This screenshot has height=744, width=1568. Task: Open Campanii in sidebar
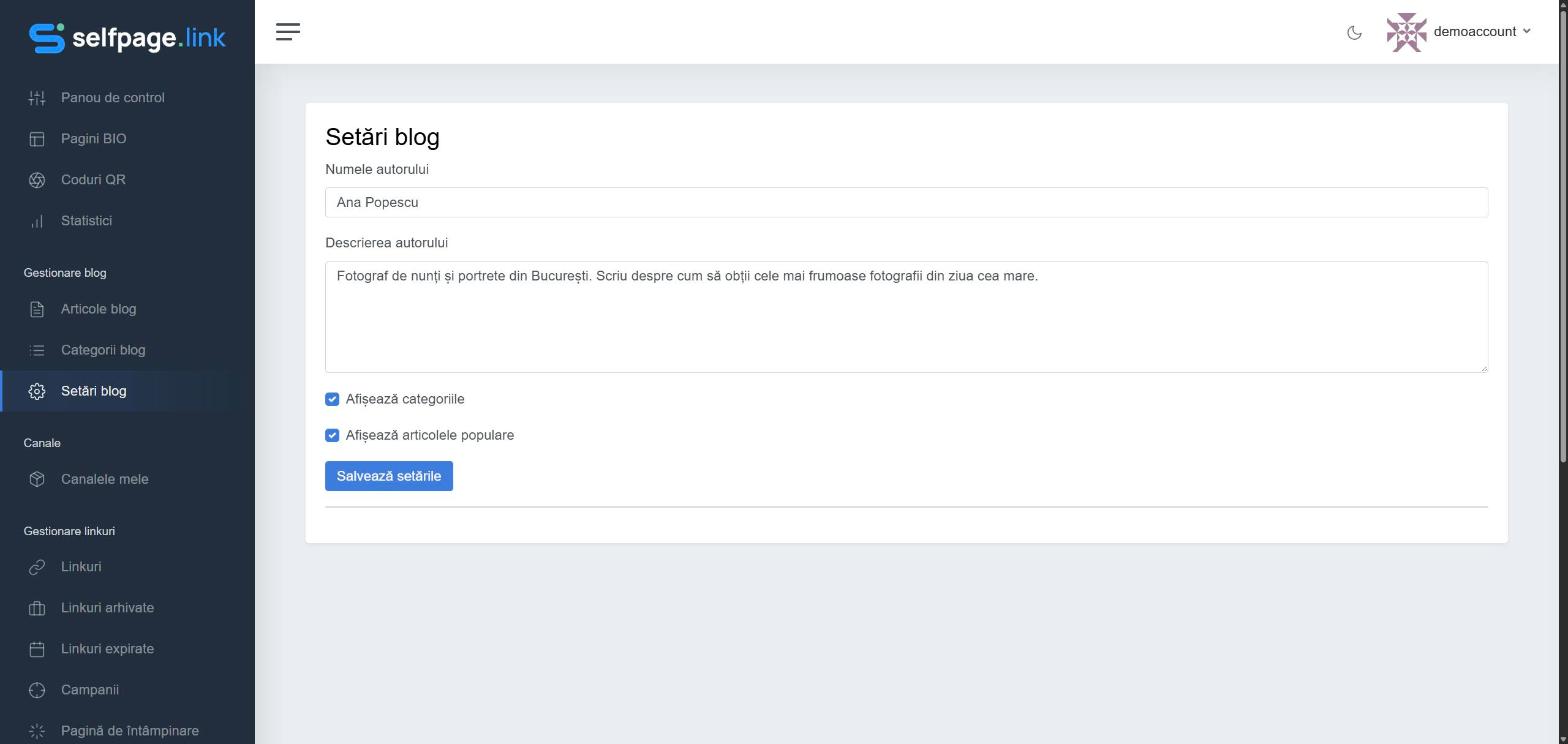[127, 690]
